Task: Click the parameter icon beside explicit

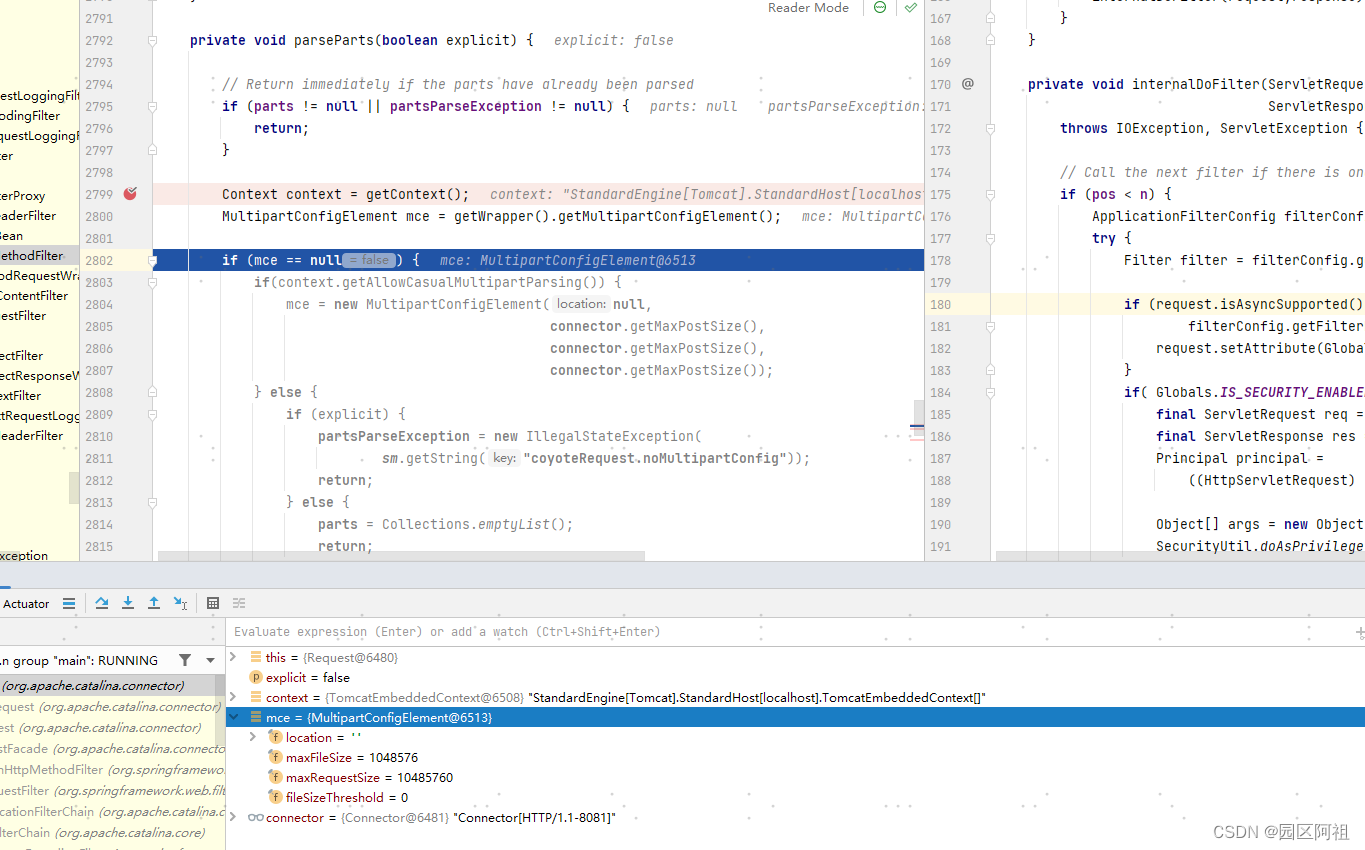Action: tap(256, 678)
